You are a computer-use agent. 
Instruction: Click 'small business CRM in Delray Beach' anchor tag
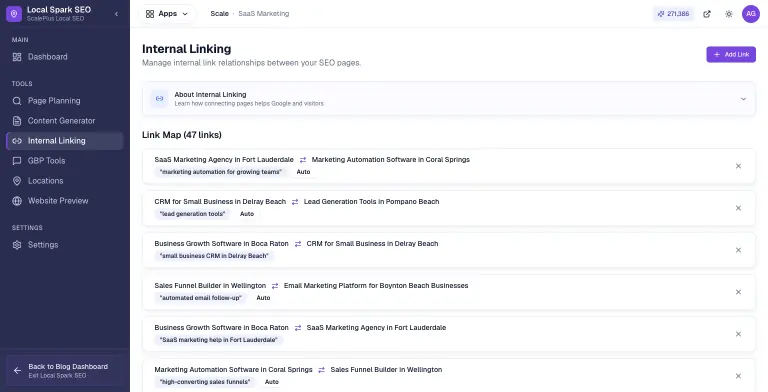coord(214,256)
